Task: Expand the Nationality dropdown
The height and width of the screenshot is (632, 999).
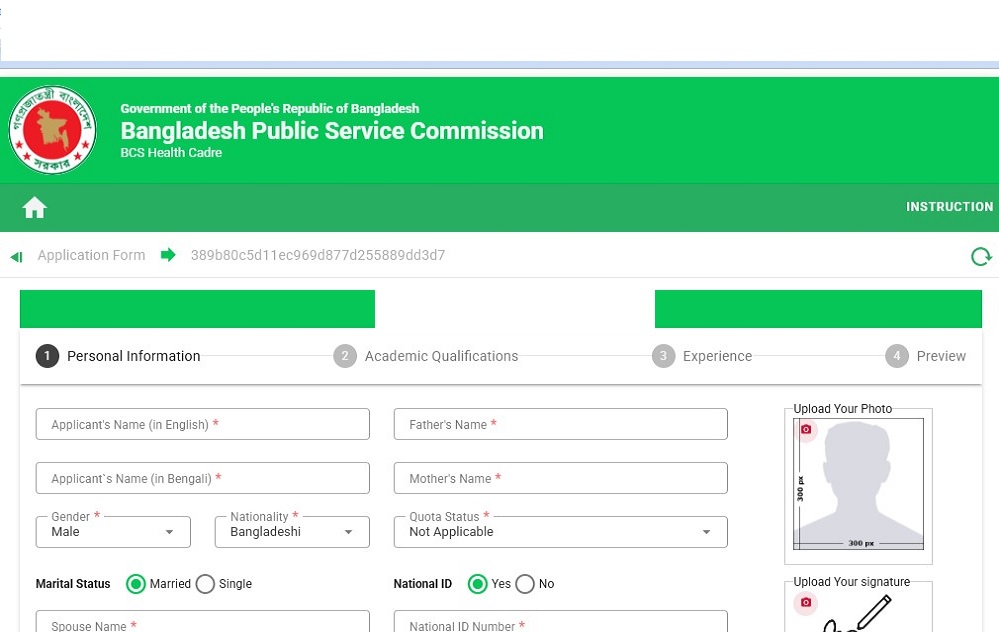Action: click(x=292, y=532)
